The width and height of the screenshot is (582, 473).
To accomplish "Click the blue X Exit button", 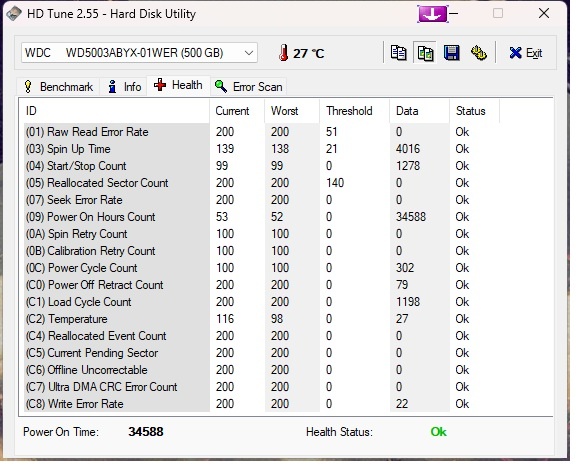I will pyautogui.click(x=526, y=53).
